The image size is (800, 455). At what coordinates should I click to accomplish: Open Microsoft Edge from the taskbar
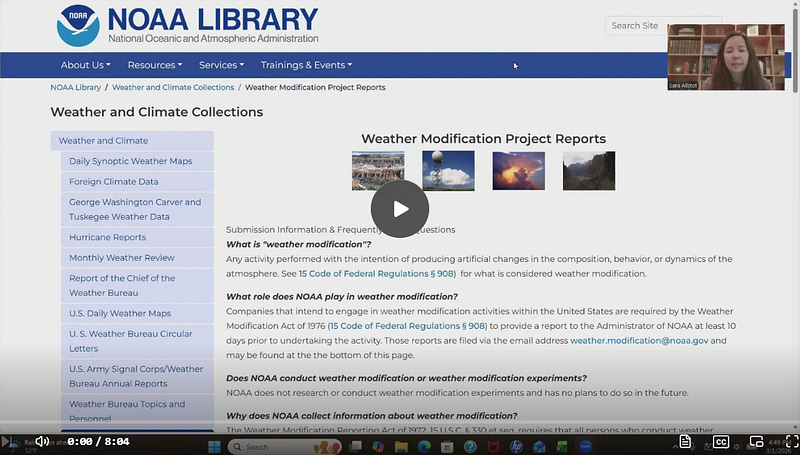click(x=424, y=447)
